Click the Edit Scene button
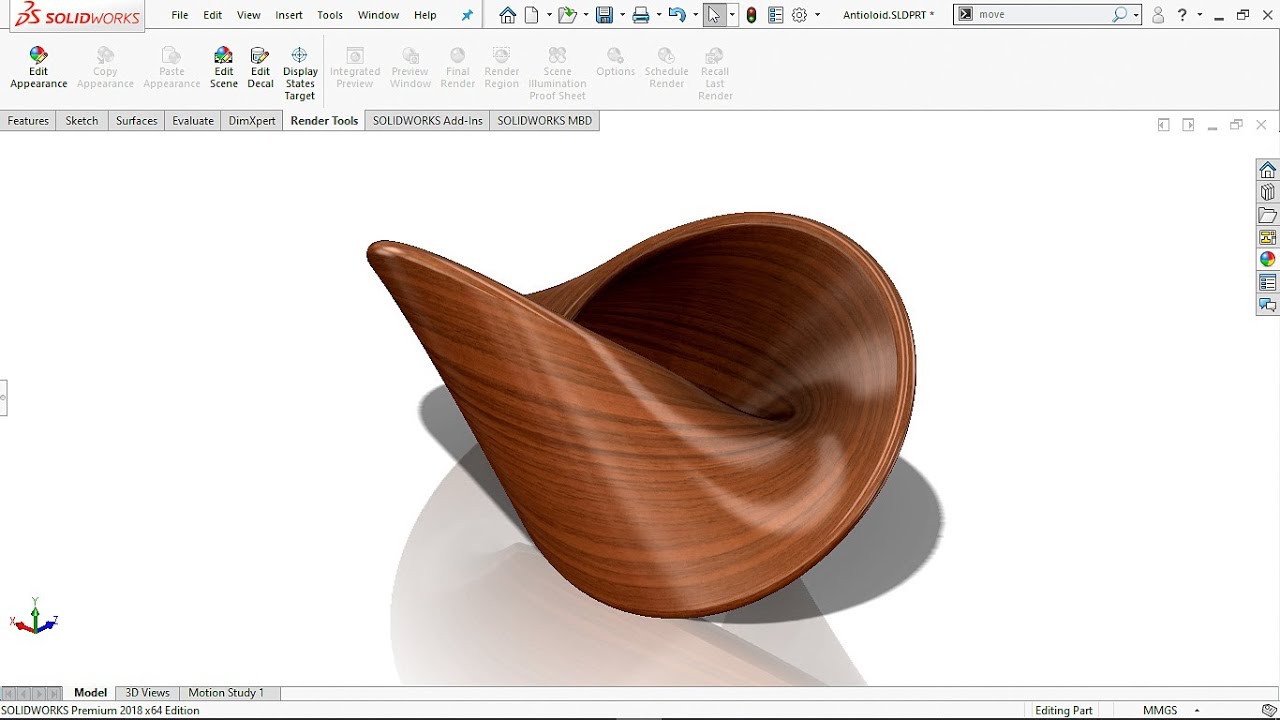 tap(224, 68)
